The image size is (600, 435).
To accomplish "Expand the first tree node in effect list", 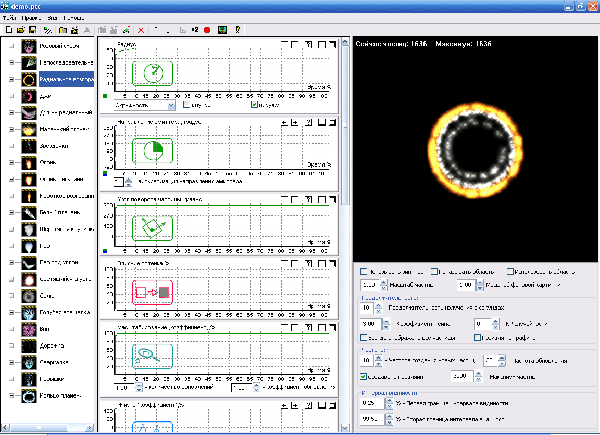I will pos(11,46).
